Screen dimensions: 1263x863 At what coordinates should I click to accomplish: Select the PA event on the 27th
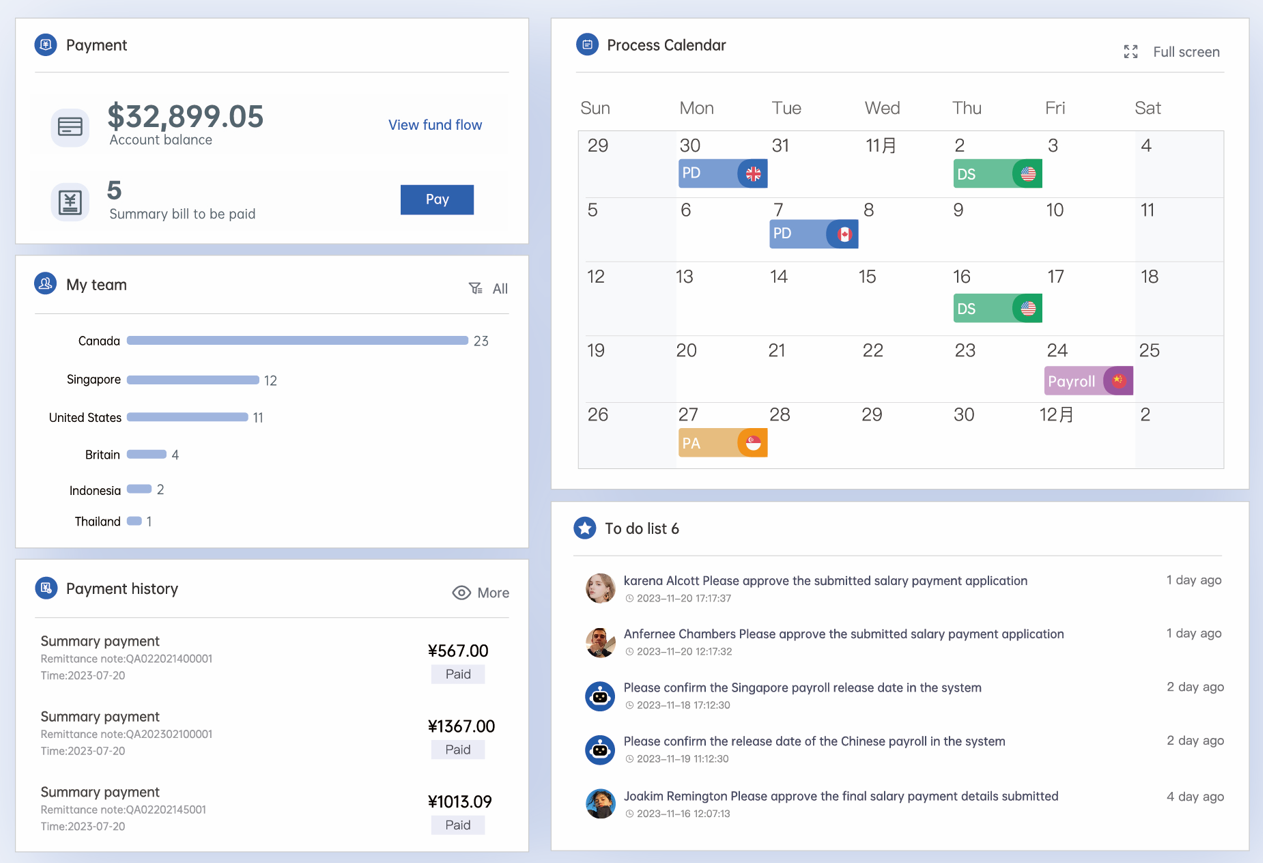(x=722, y=443)
